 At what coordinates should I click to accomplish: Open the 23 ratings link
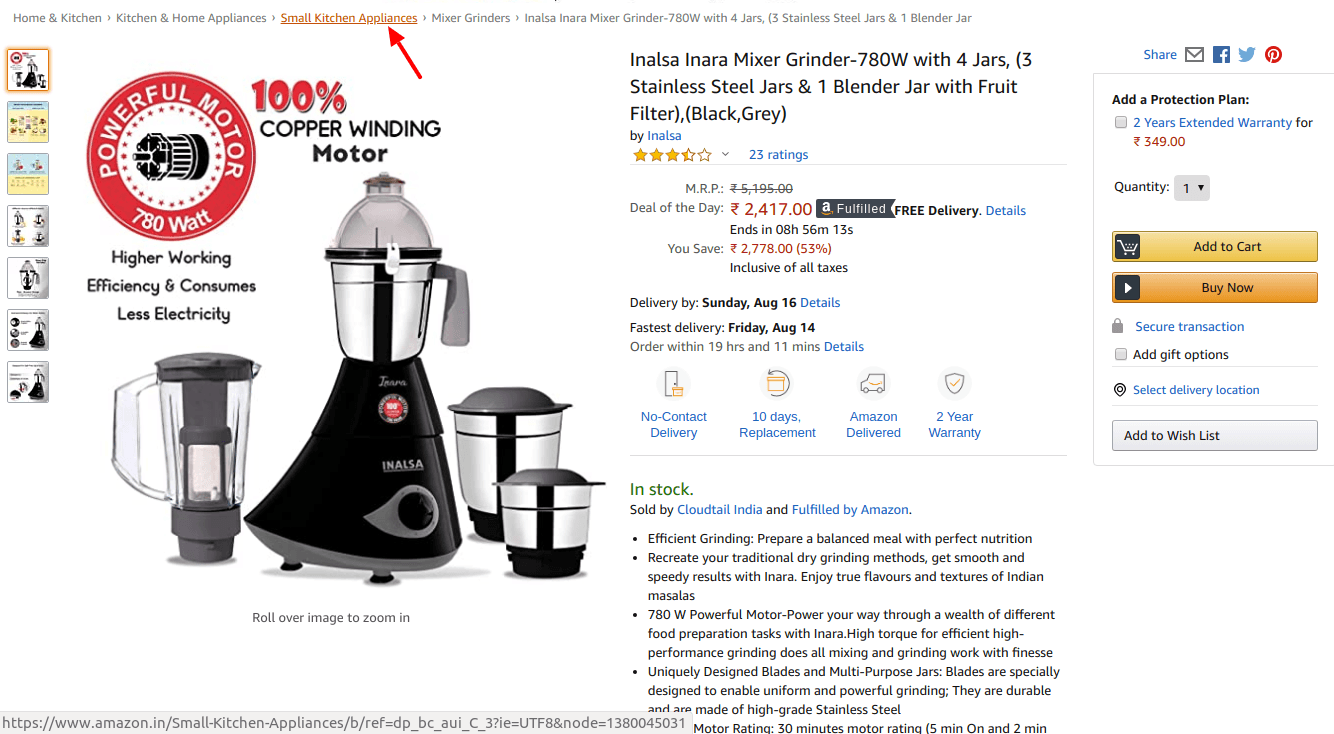[x=778, y=155]
